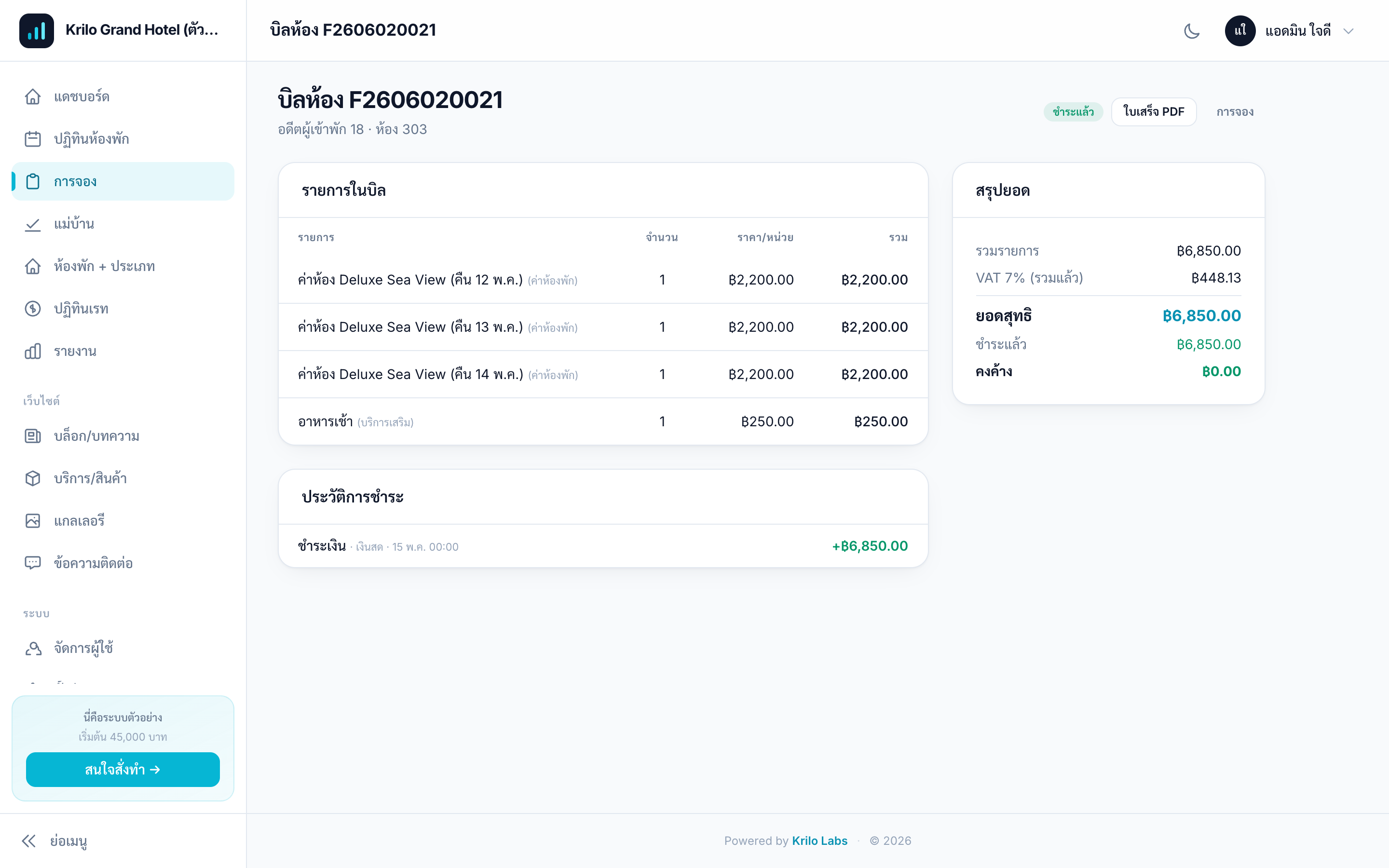Viewport: 1389px width, 868px height.
Task: Select การจอง menu item
Action: click(123, 181)
